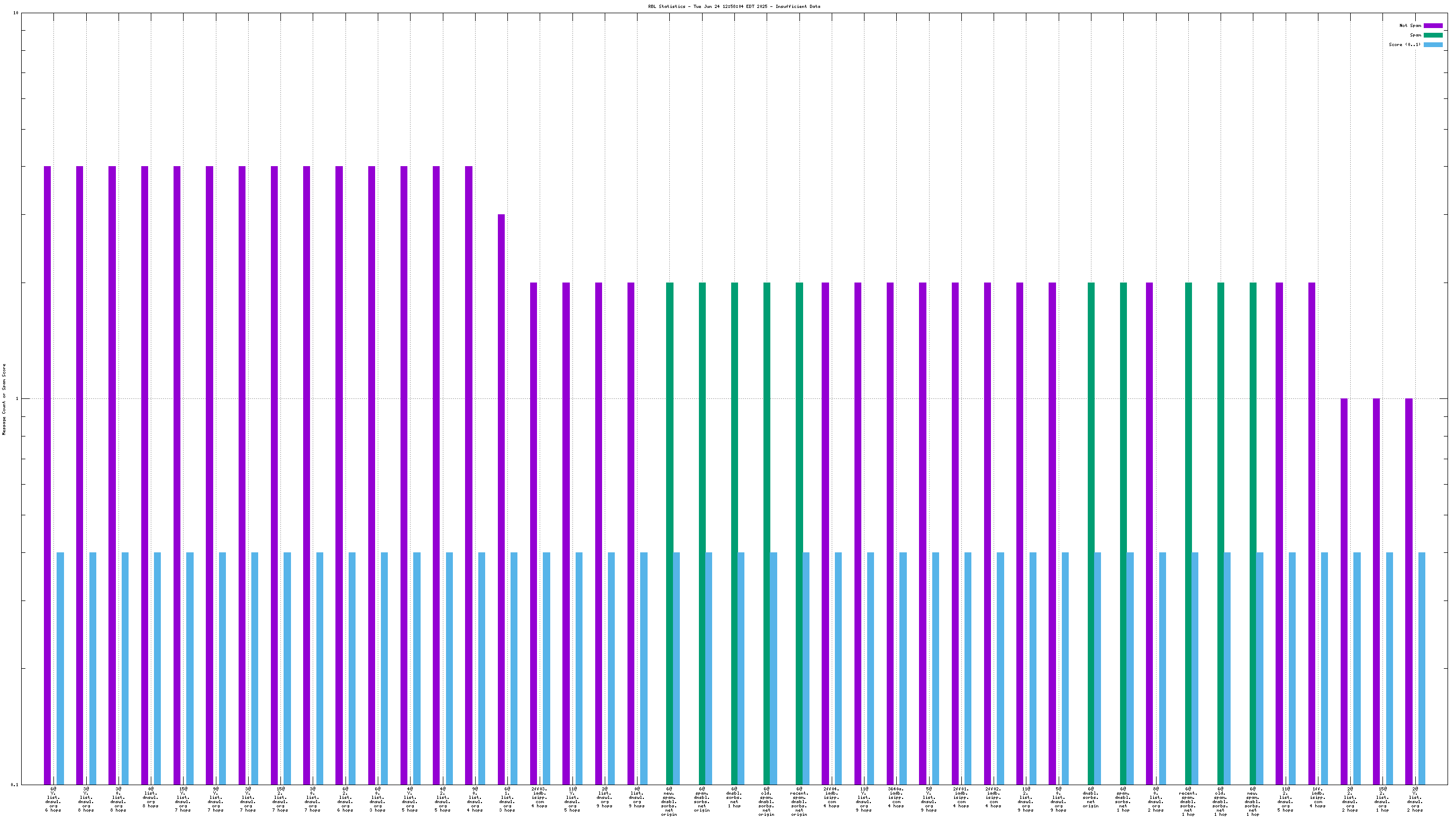Screen dimensions: 1456x819
Task: Click the 2ff04.iadb.isipp.com axis label
Action: (x=832, y=797)
